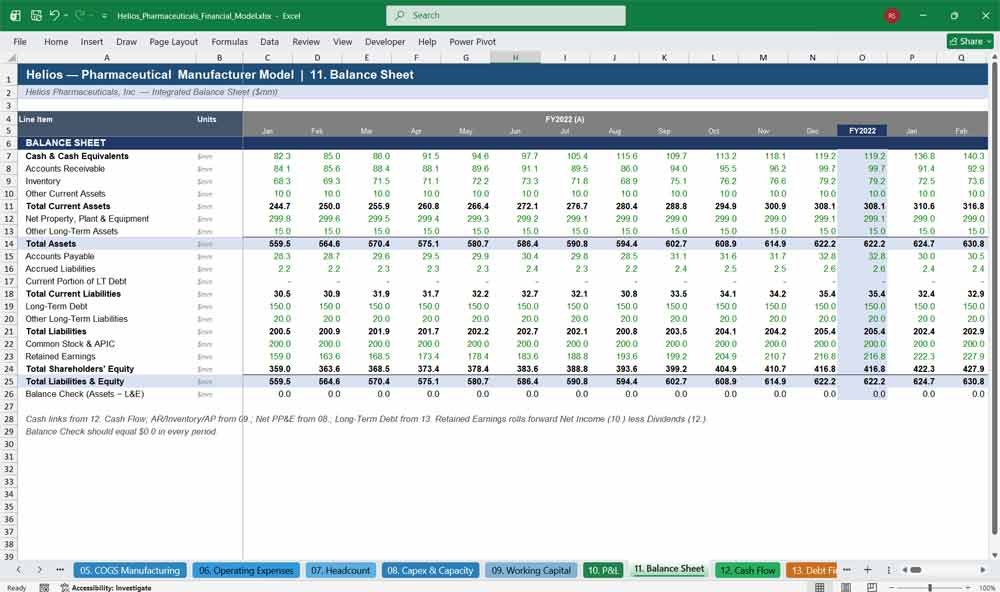Click the vertical scrollbar thumb

point(994,298)
